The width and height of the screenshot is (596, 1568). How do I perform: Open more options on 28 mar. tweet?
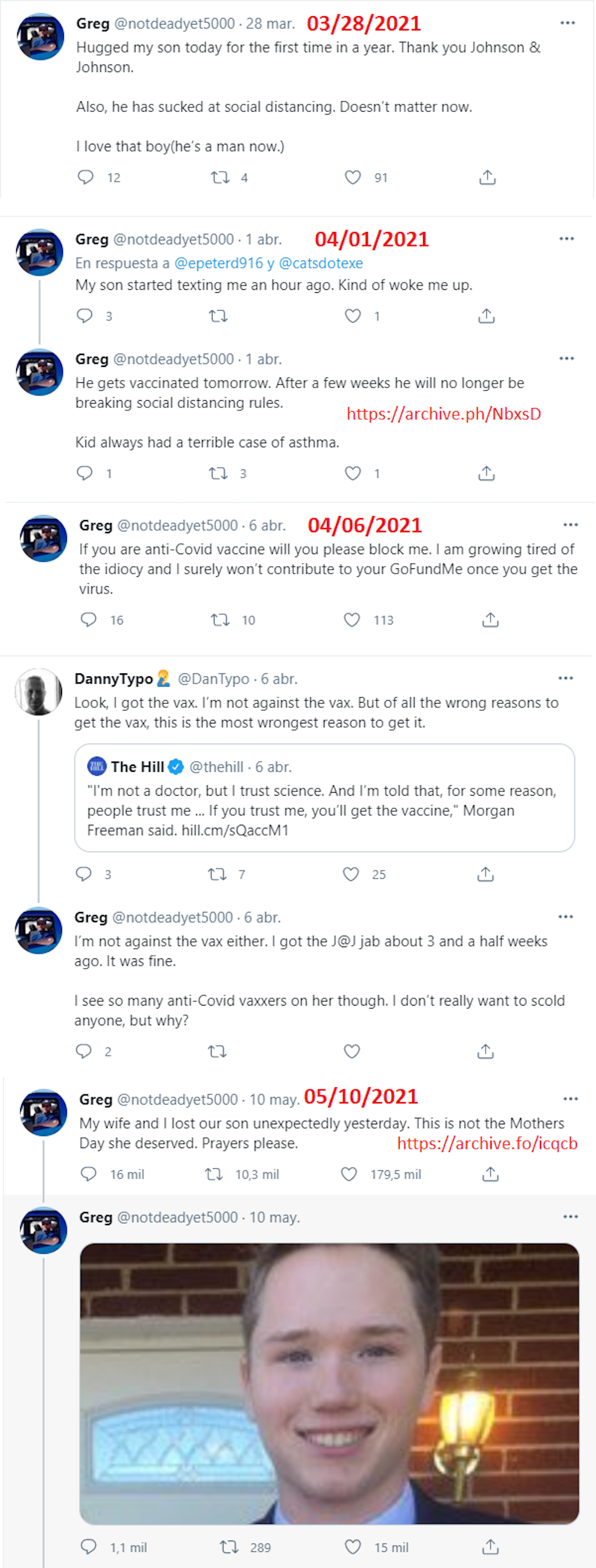[567, 23]
